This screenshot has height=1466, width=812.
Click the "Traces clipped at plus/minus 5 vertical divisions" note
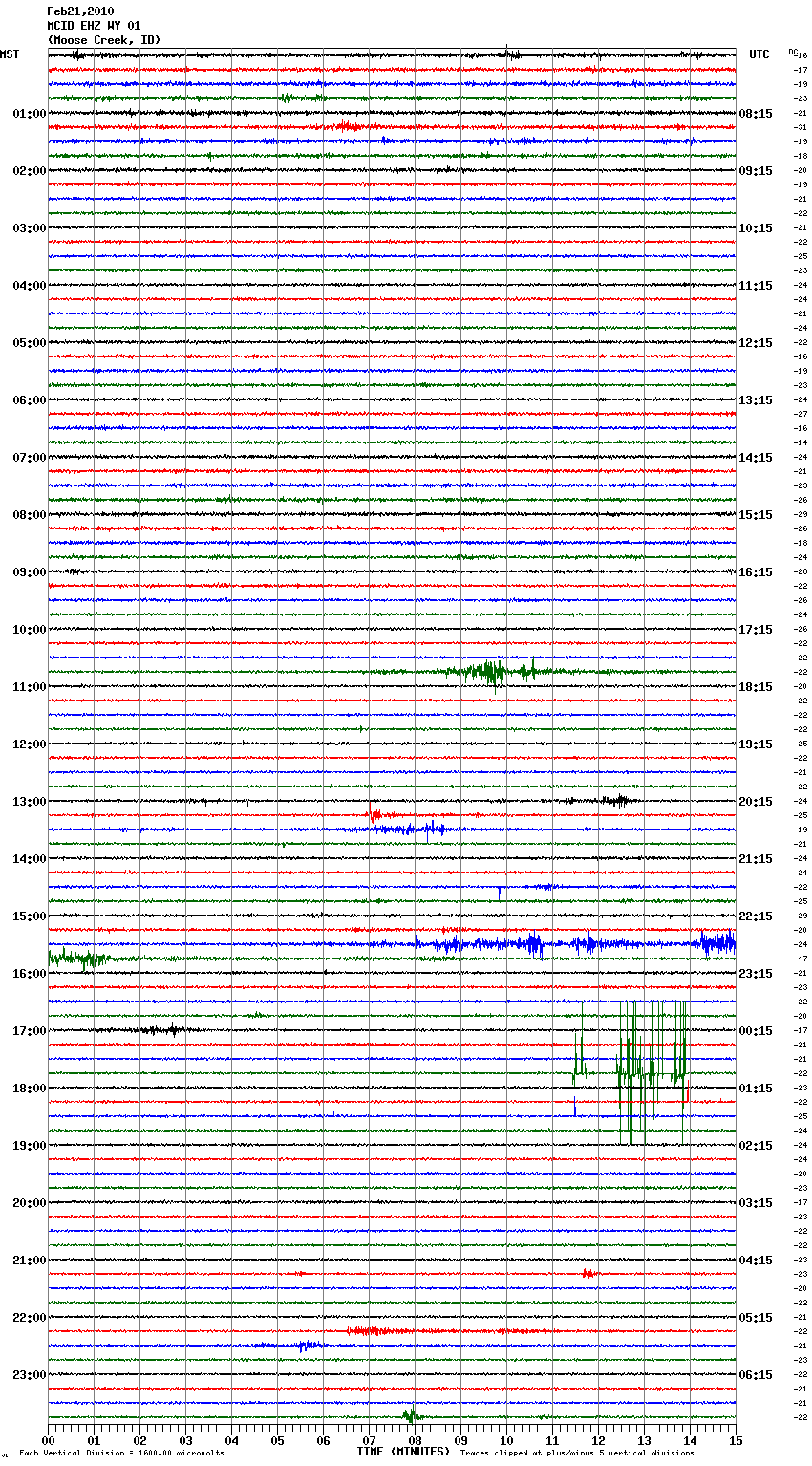[577, 1453]
